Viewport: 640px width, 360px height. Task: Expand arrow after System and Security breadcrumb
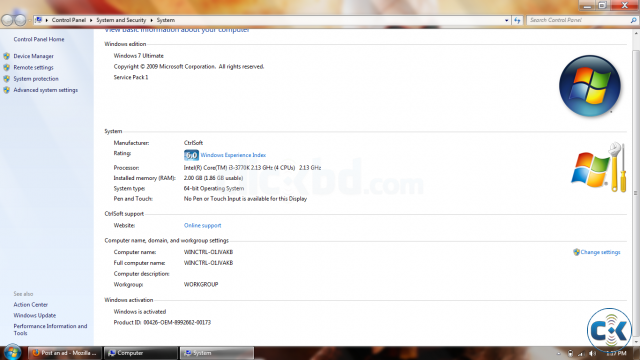pyautogui.click(x=151, y=20)
